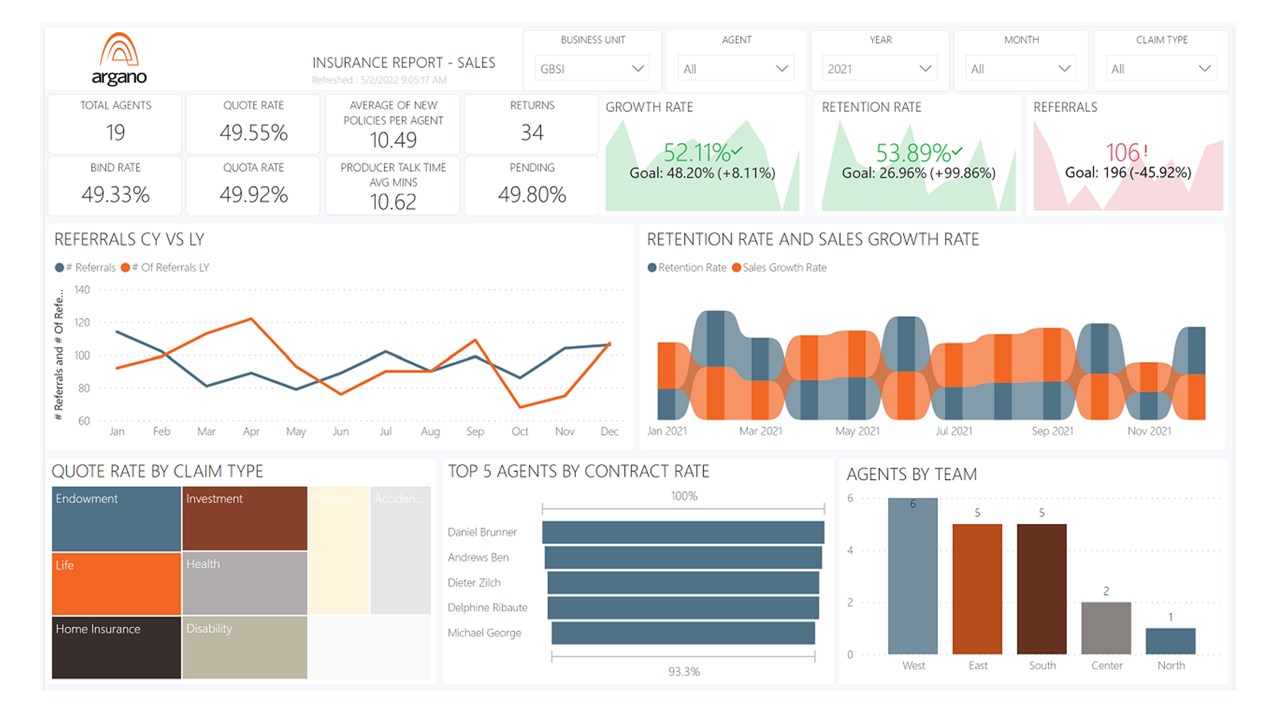
Task: Open the Claim Type filter dropdown
Action: pos(1162,69)
